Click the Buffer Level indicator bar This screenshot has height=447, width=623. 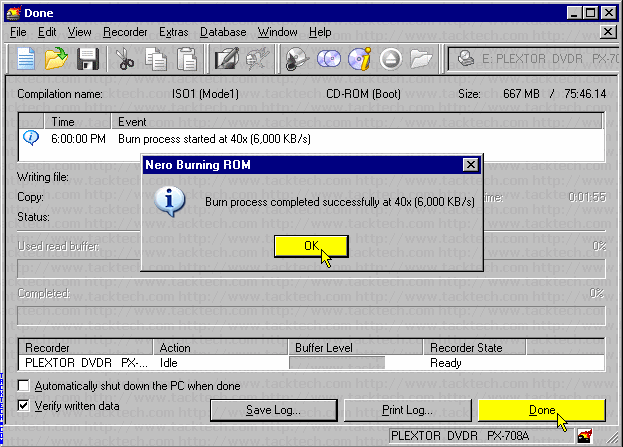pos(337,363)
